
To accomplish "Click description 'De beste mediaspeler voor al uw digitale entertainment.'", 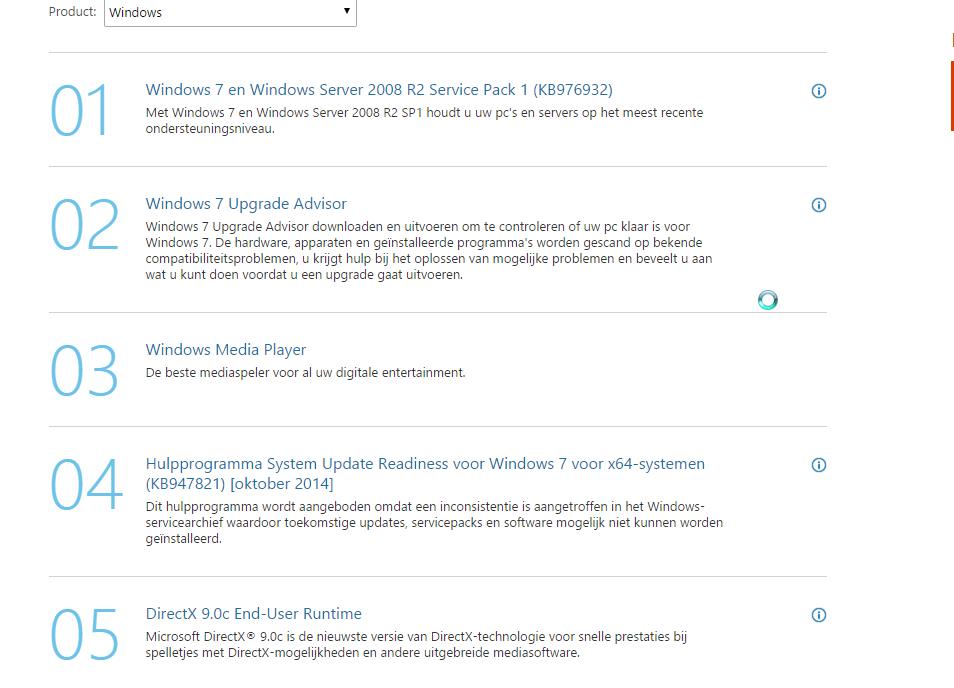I will click(x=305, y=373).
